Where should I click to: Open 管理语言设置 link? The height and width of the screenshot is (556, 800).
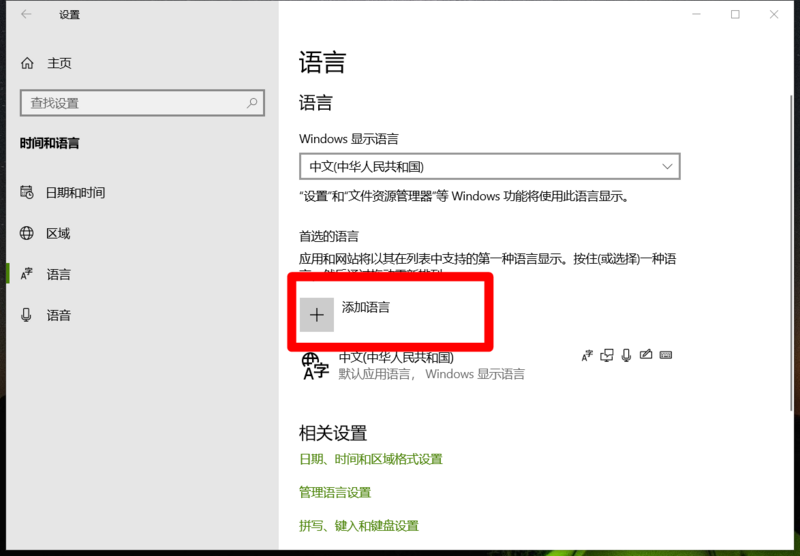click(335, 492)
